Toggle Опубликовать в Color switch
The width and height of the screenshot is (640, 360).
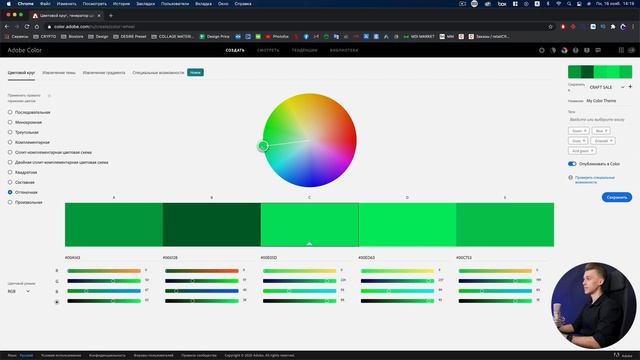[x=572, y=164]
